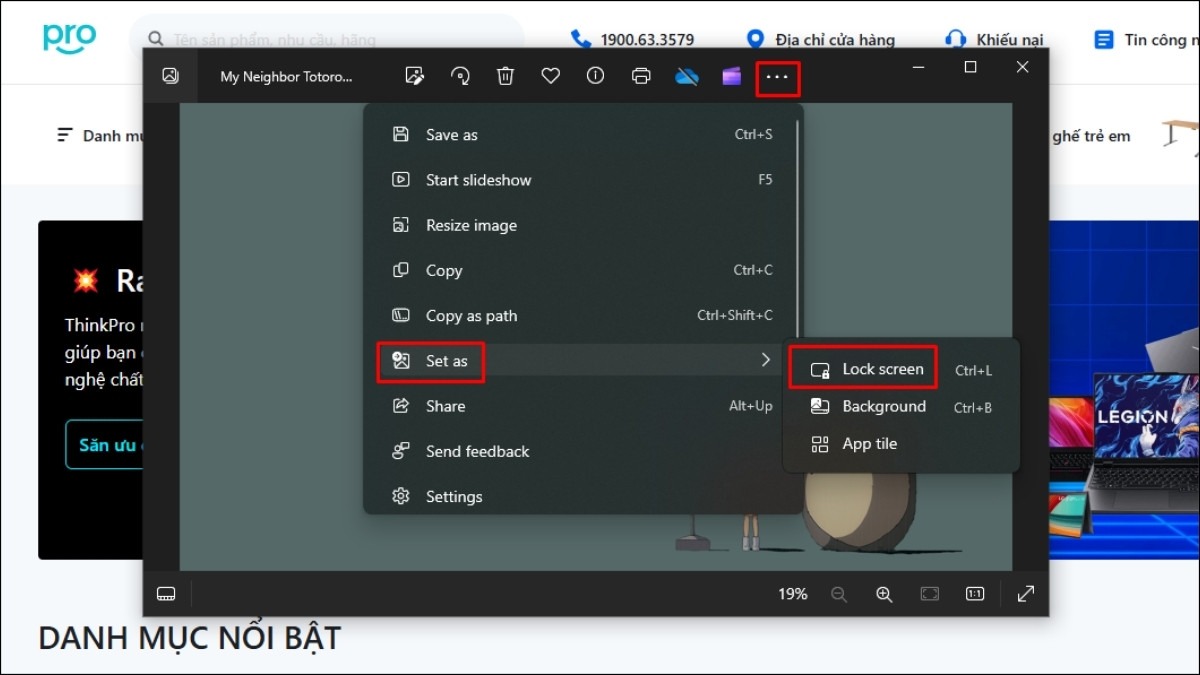Open Địa chỉ cửa hàng link on the website
Viewport: 1200px width, 675px height.
[x=820, y=40]
